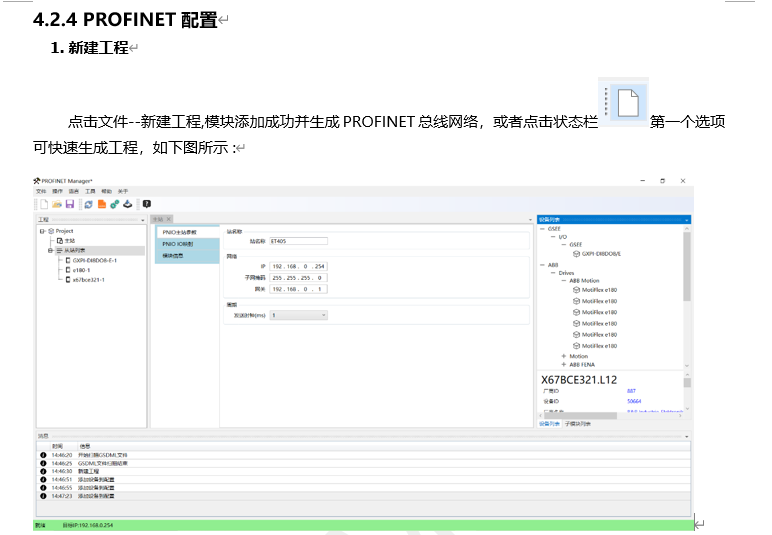Click the device details horizontal scrollbar
Viewport: 772px width, 535px height.
(x=580, y=416)
